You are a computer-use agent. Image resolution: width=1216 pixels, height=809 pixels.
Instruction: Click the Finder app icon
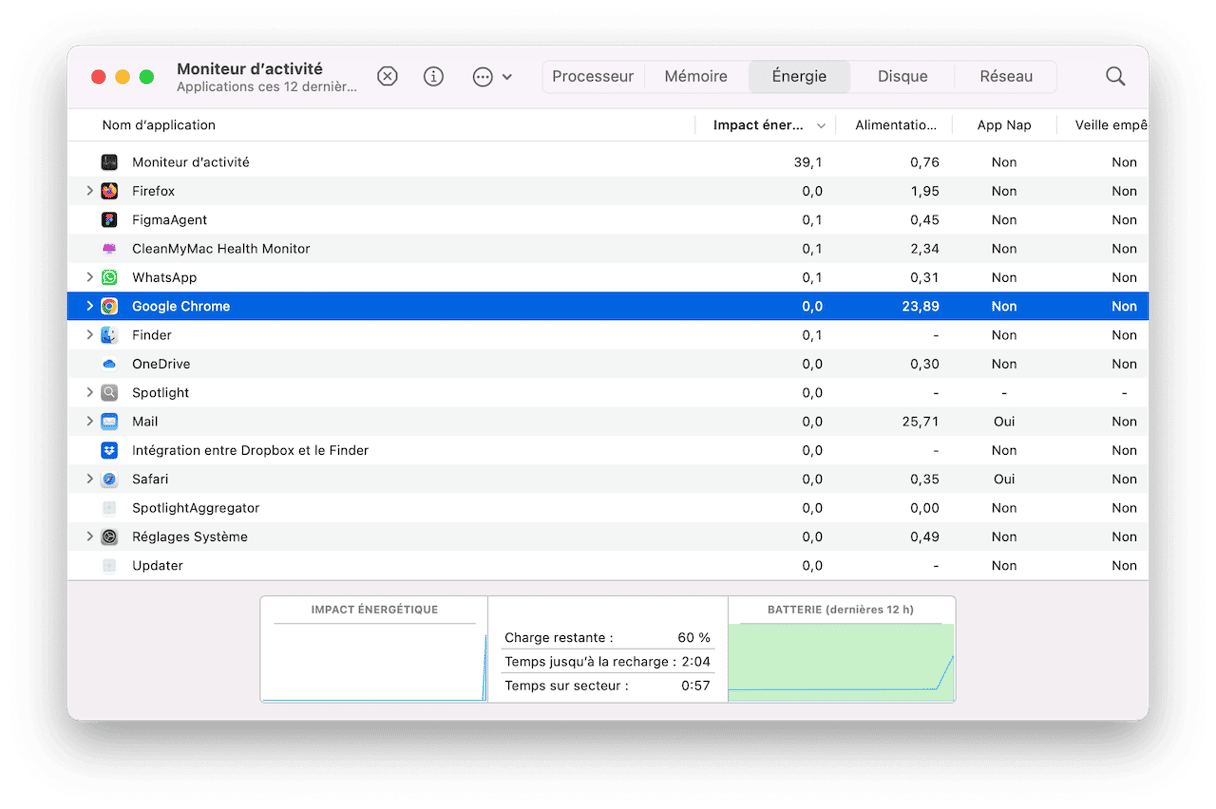pyautogui.click(x=110, y=336)
